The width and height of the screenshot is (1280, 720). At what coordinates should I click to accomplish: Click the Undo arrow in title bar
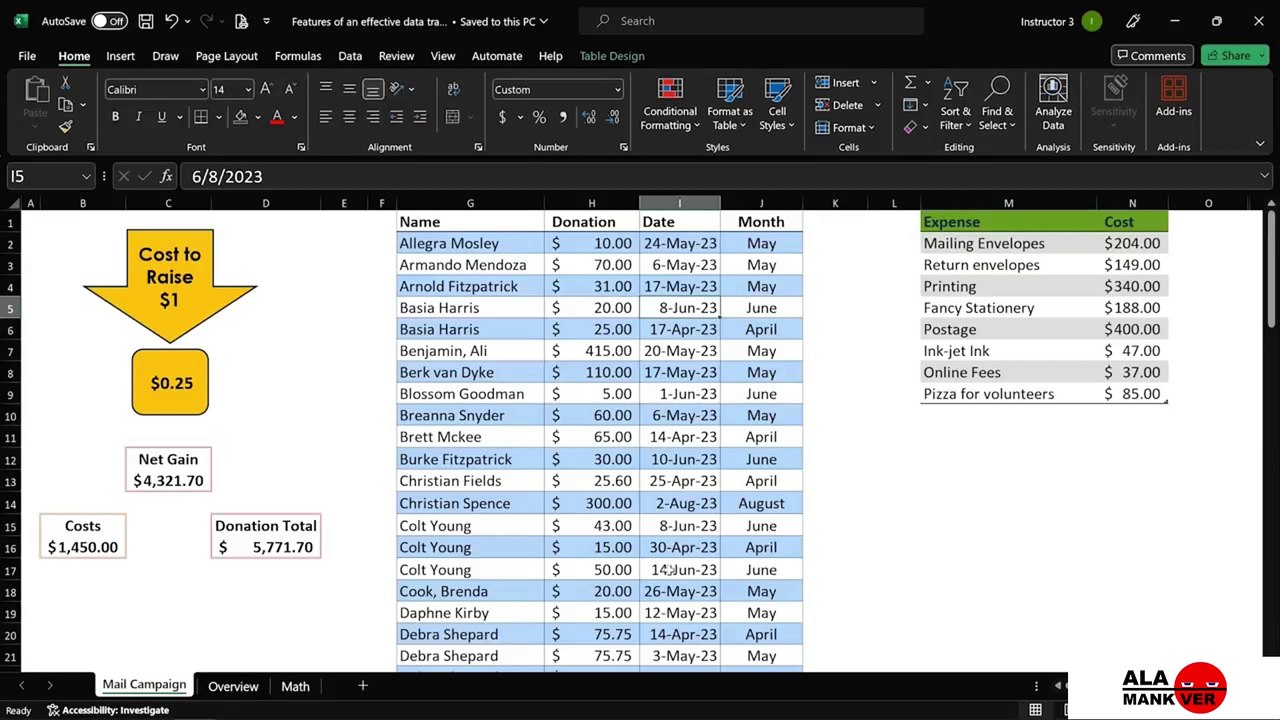[x=171, y=21]
